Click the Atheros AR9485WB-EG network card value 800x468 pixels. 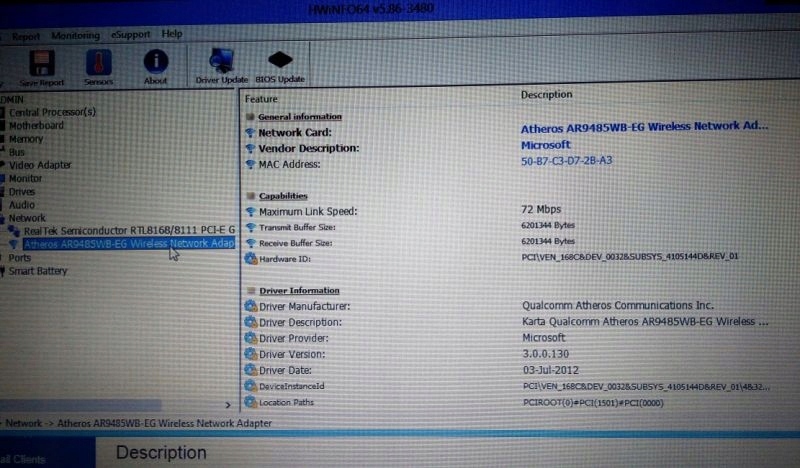click(644, 127)
